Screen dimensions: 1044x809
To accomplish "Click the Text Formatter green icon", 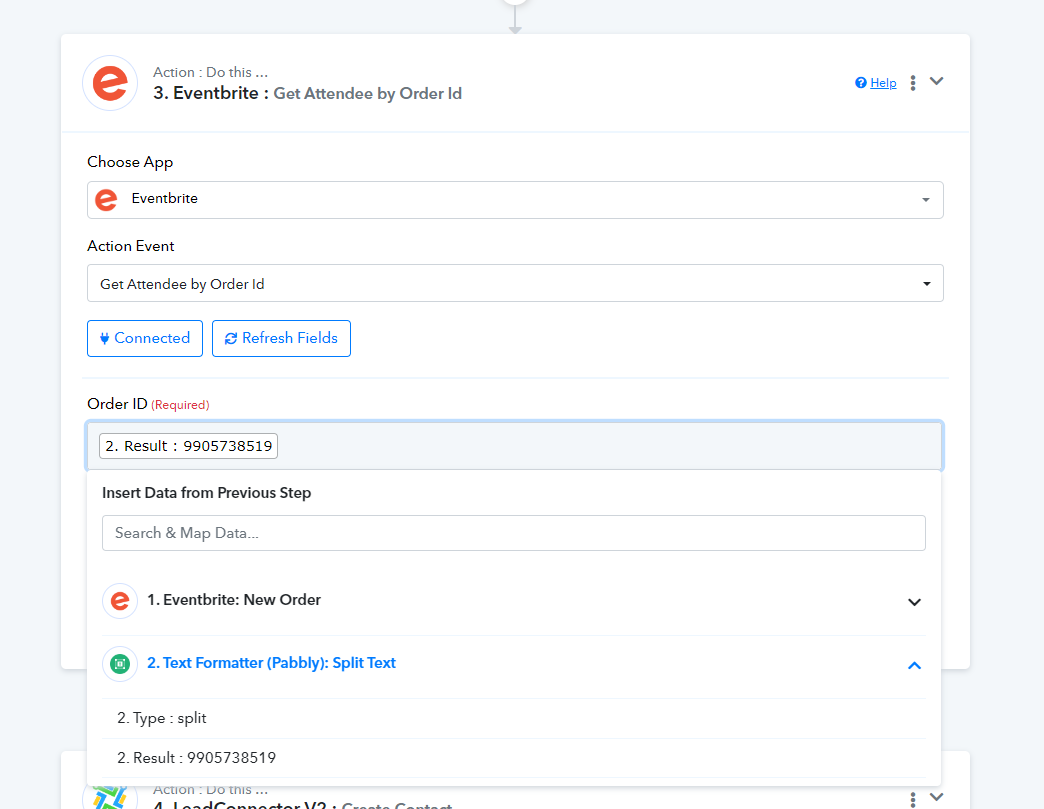I will pyautogui.click(x=120, y=664).
